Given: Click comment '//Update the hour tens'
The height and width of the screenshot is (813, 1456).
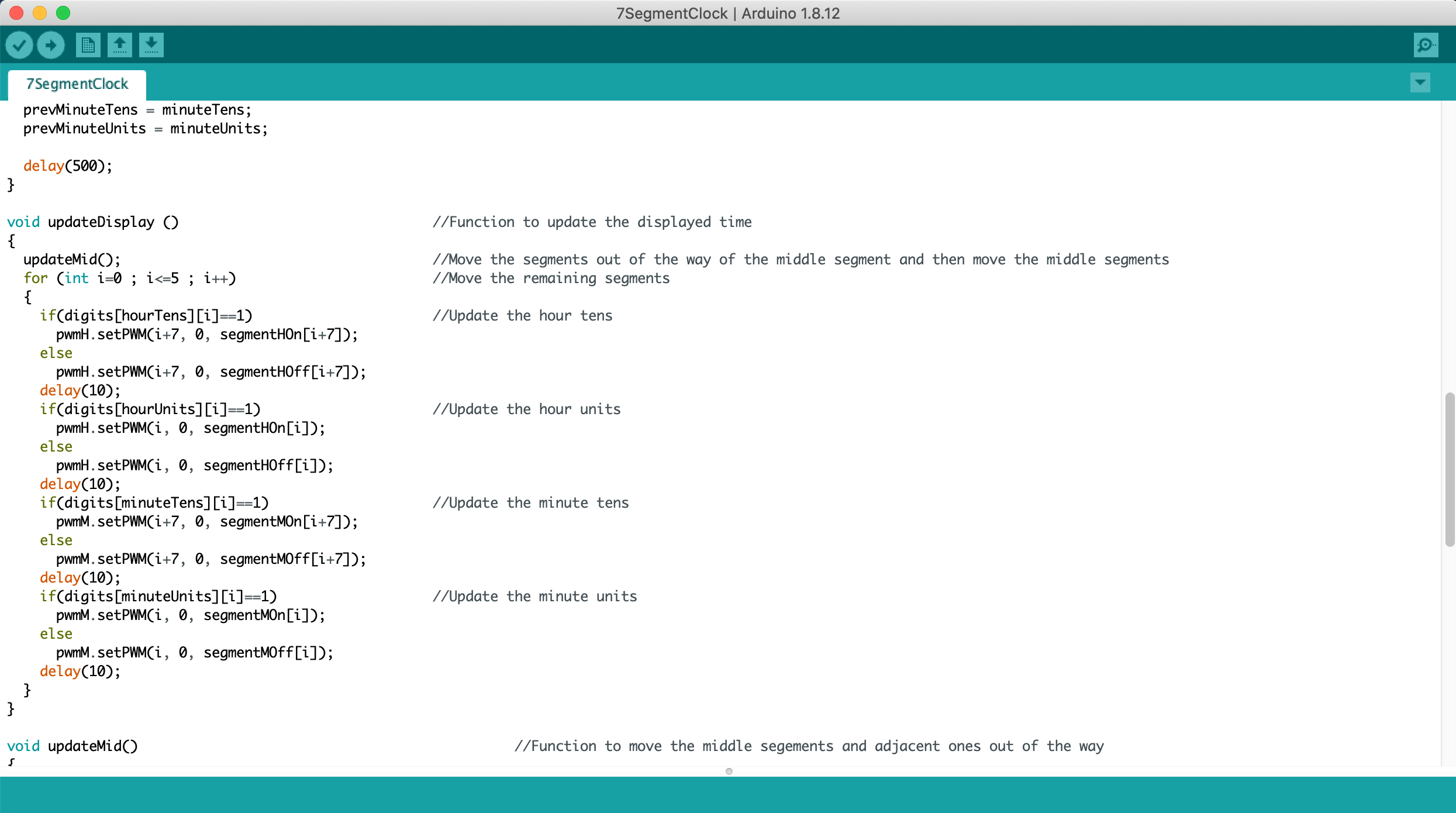Looking at the screenshot, I should pyautogui.click(x=523, y=316).
